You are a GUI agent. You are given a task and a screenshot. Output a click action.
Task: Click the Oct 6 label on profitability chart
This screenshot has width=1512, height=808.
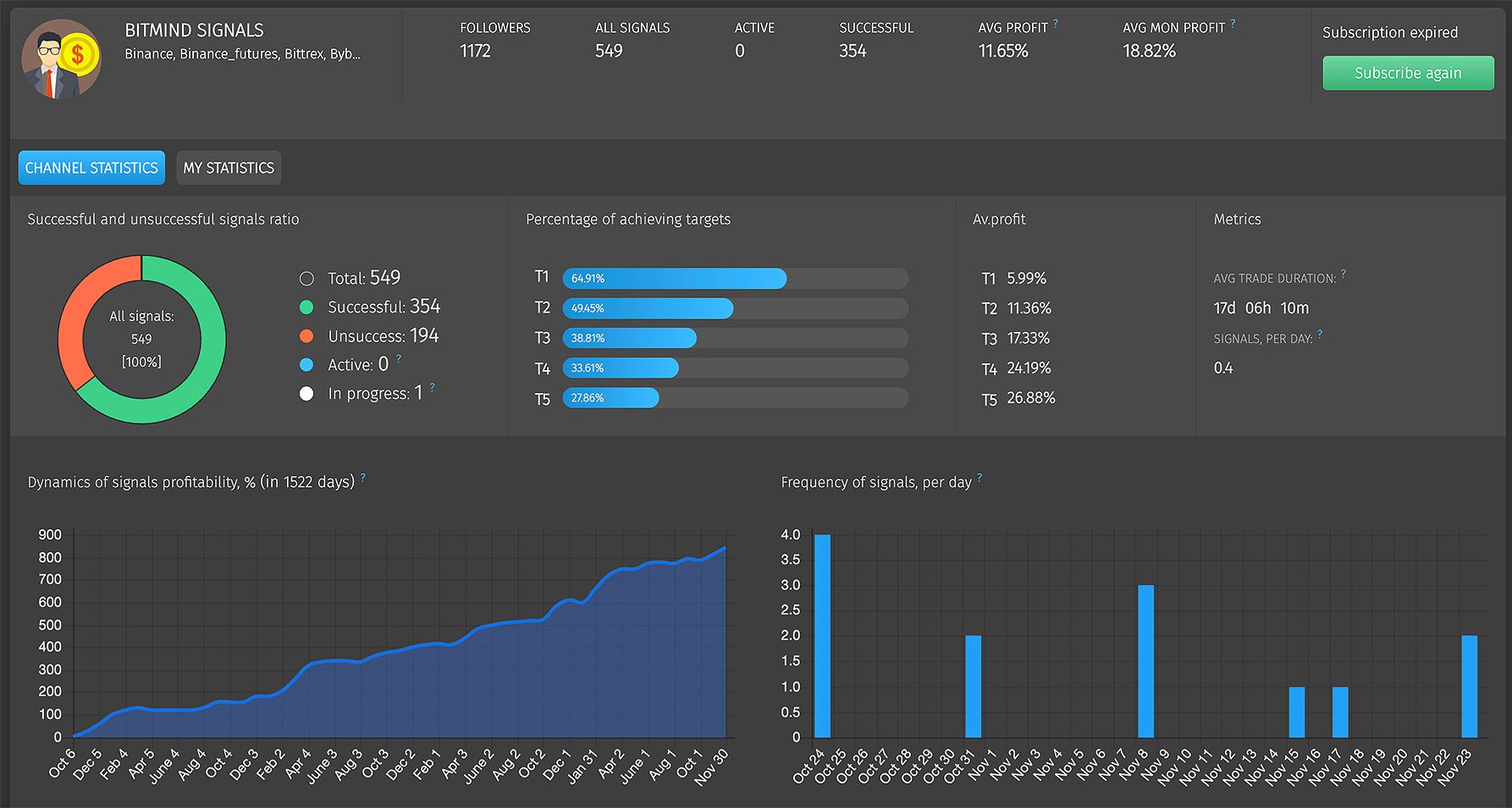62,763
